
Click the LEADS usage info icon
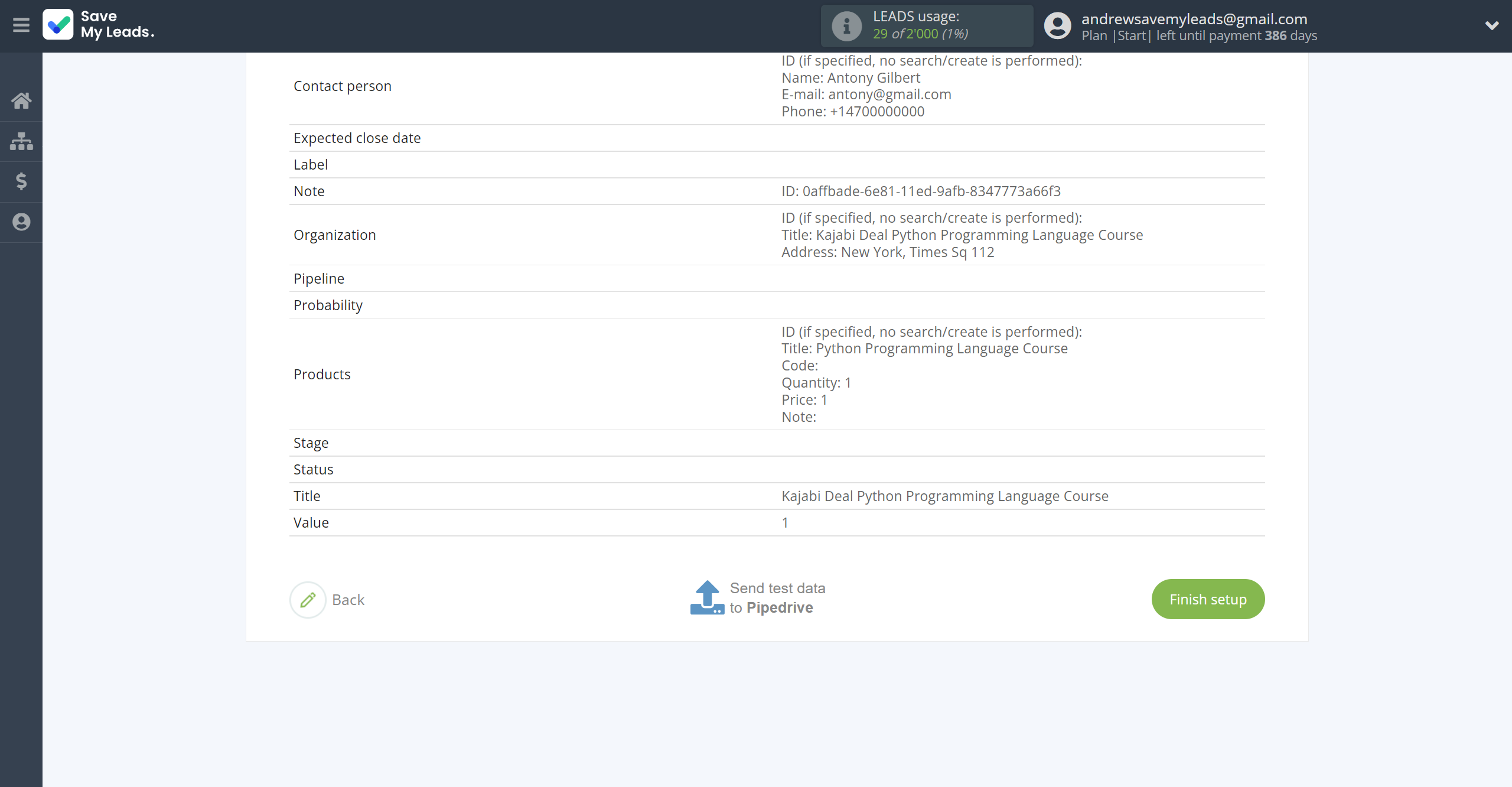pyautogui.click(x=846, y=26)
